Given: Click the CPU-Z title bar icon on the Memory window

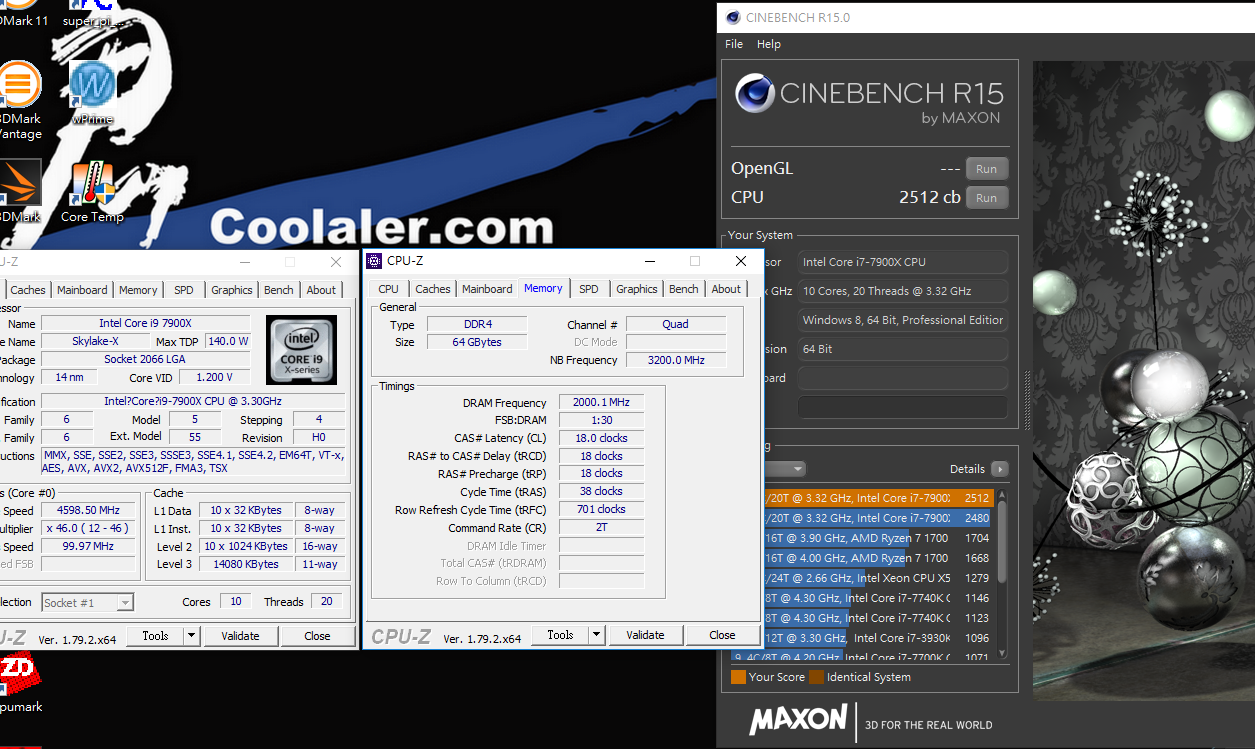Looking at the screenshot, I should (x=374, y=261).
